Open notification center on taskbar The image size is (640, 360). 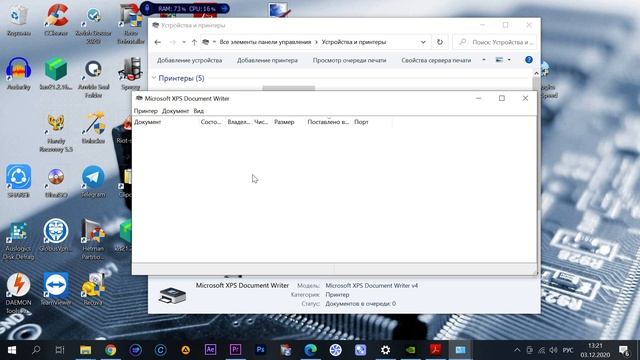(x=624, y=350)
